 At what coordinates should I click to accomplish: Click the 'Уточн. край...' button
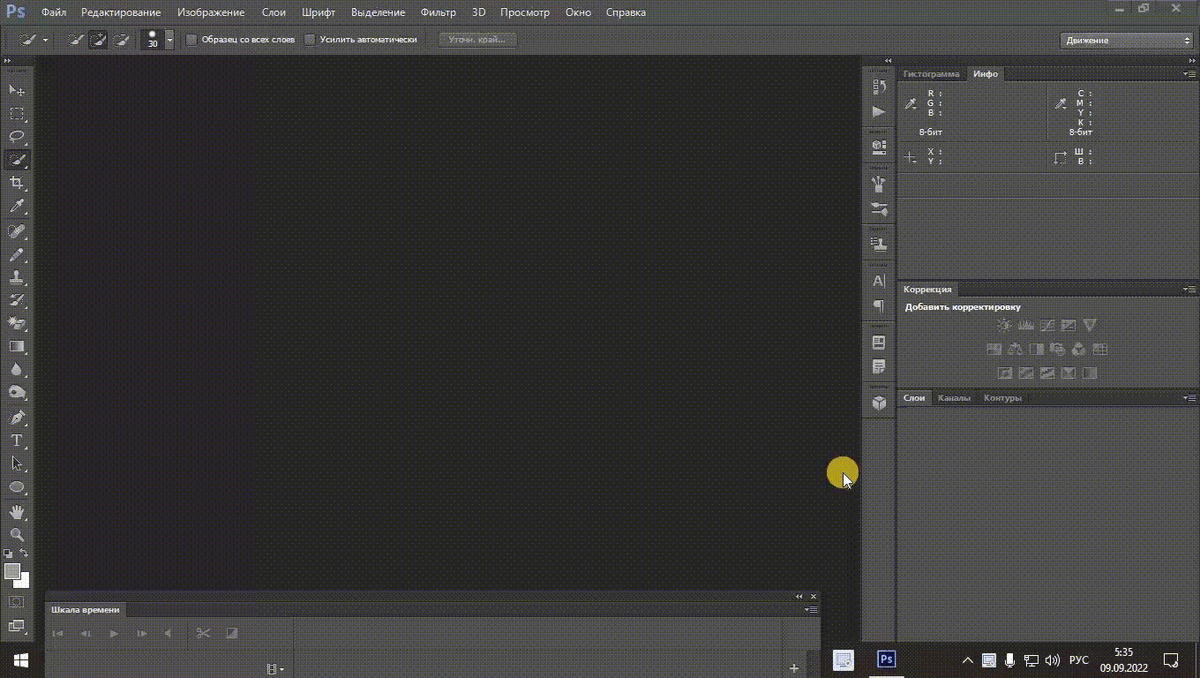[477, 40]
